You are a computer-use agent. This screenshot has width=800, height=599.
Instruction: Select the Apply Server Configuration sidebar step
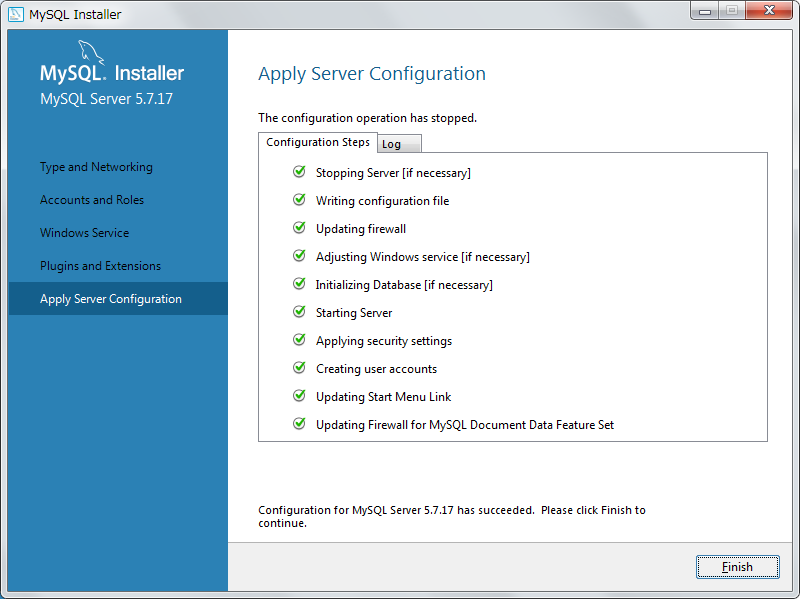111,299
